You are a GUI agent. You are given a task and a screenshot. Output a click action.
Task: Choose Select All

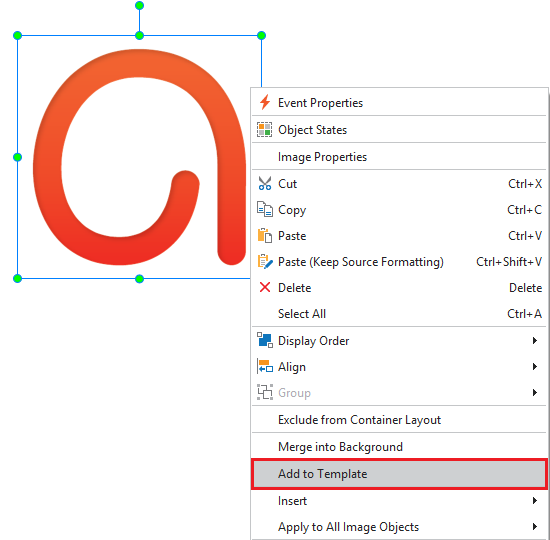[399, 313]
